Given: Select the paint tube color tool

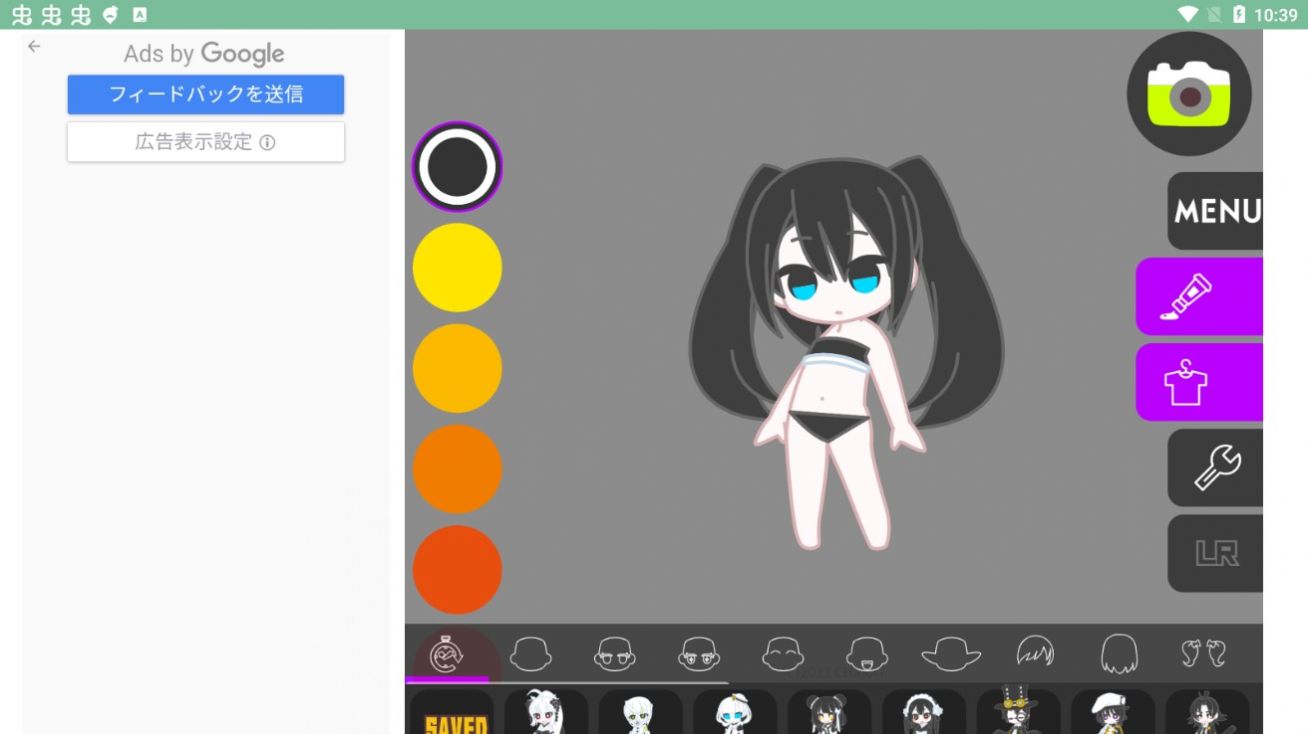Looking at the screenshot, I should tap(1198, 297).
